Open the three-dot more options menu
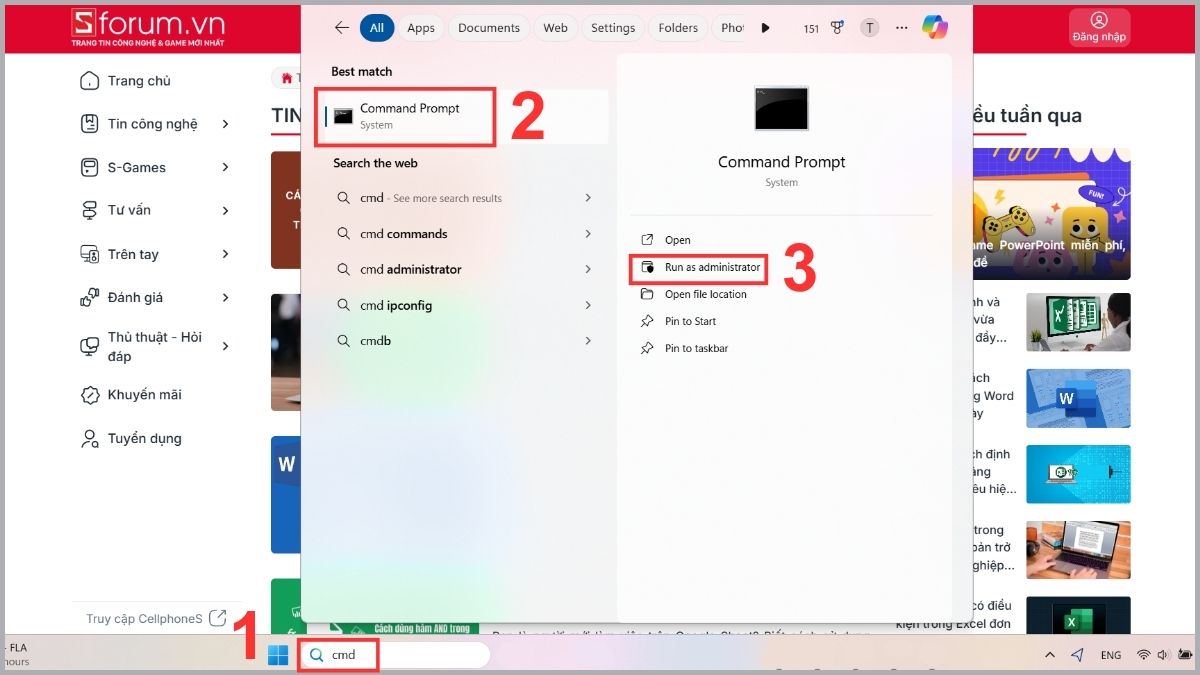1200x675 pixels. coord(902,28)
